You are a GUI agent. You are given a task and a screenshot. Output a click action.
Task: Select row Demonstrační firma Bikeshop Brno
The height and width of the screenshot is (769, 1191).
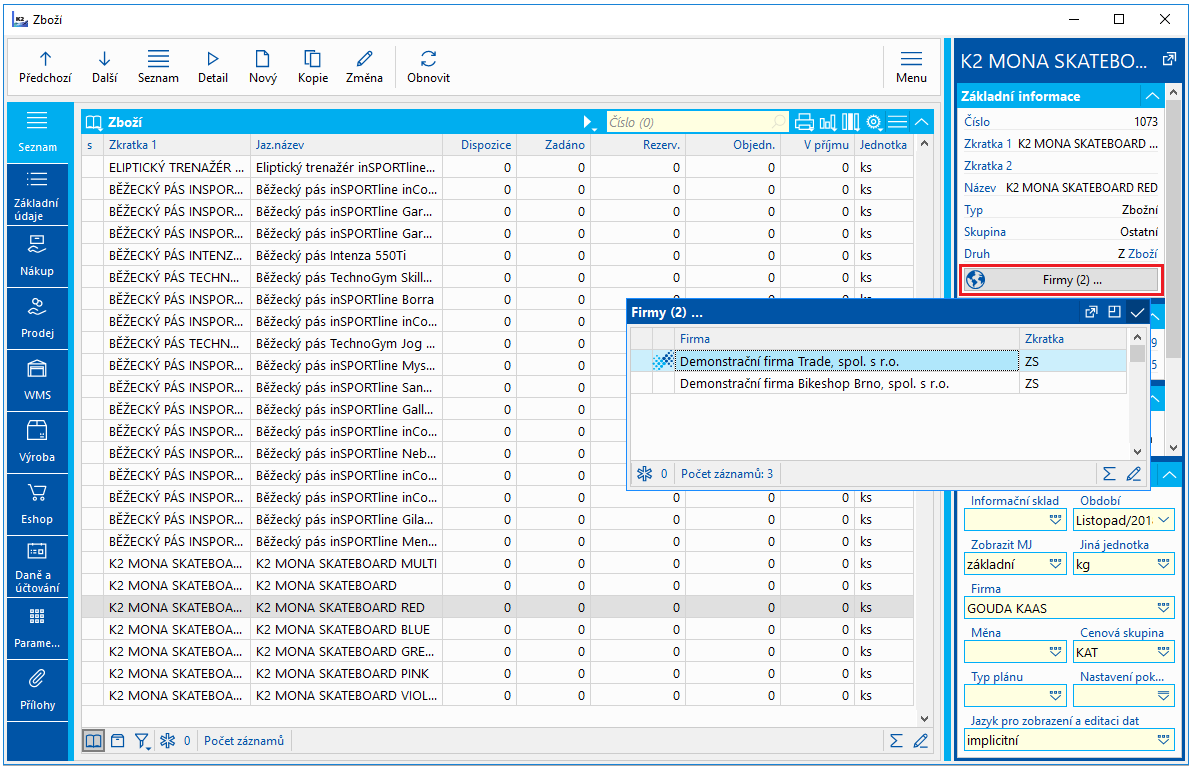814,383
